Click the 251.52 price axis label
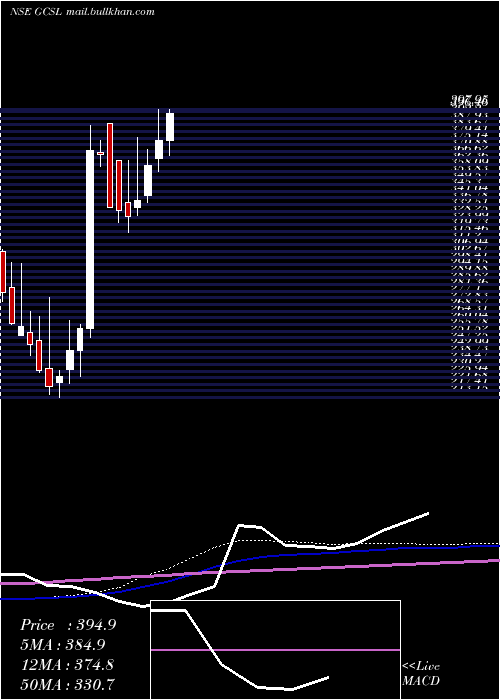 470,327
